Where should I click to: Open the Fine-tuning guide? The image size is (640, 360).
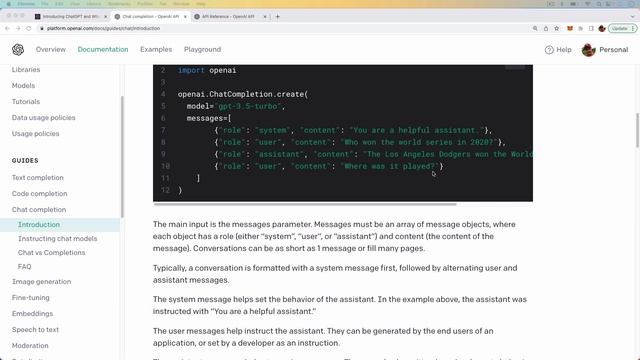[x=31, y=298]
